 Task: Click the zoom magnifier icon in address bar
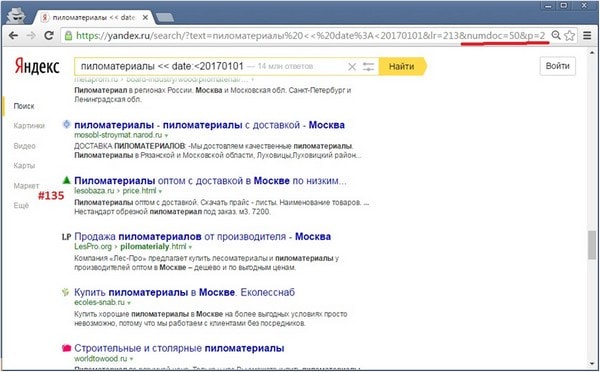pyautogui.click(x=556, y=36)
